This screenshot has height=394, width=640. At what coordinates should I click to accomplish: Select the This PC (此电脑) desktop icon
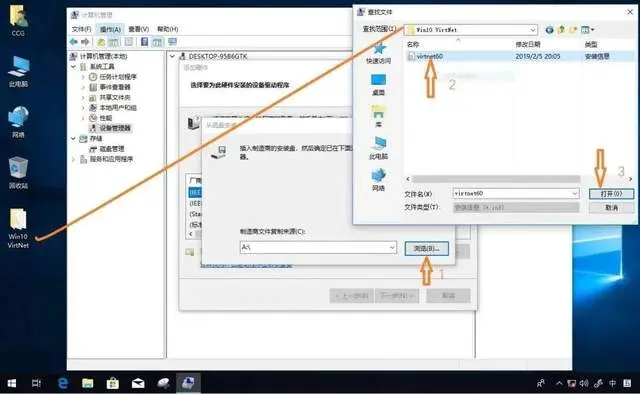point(18,72)
